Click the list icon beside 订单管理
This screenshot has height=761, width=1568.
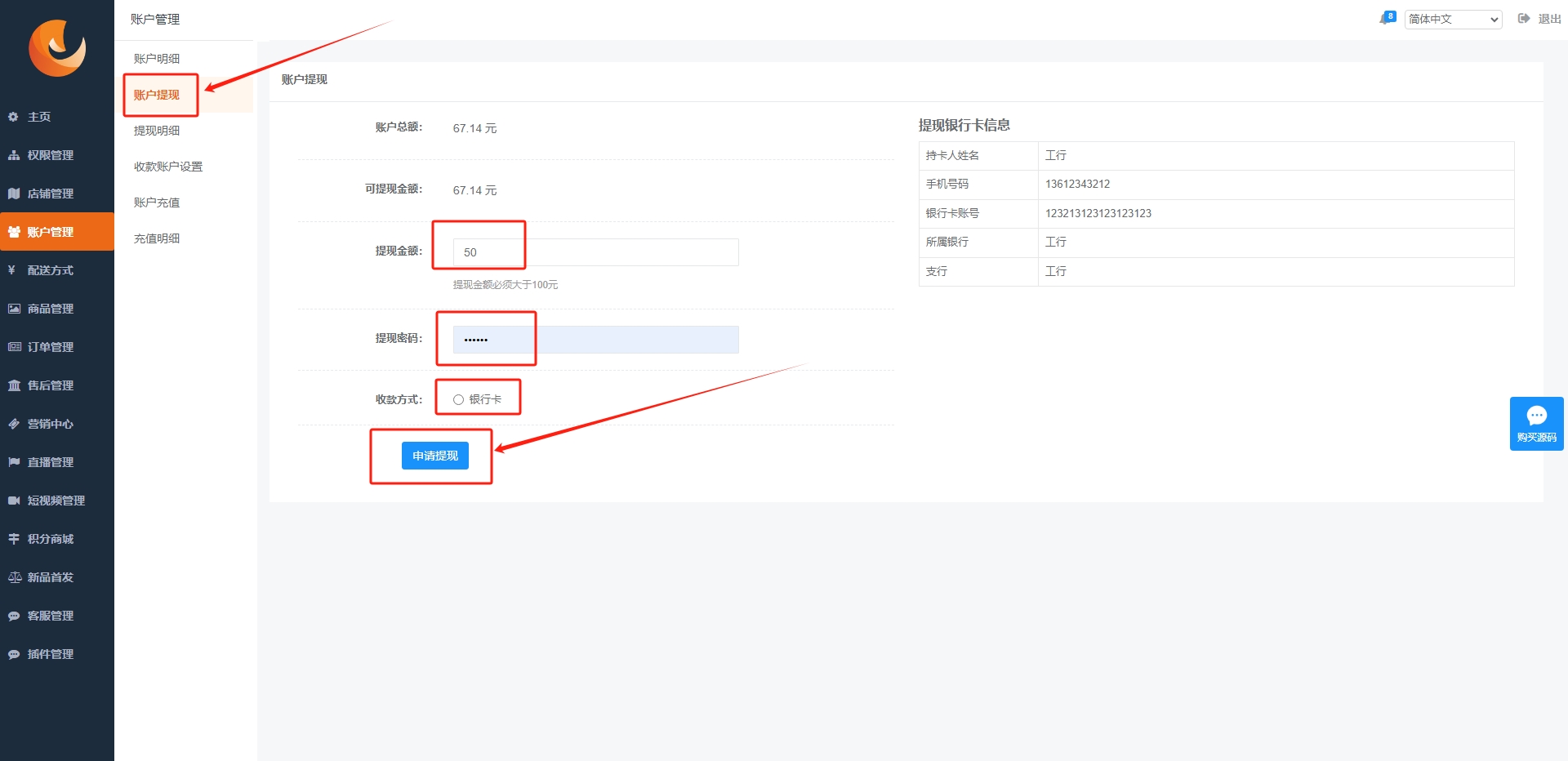pyautogui.click(x=14, y=347)
